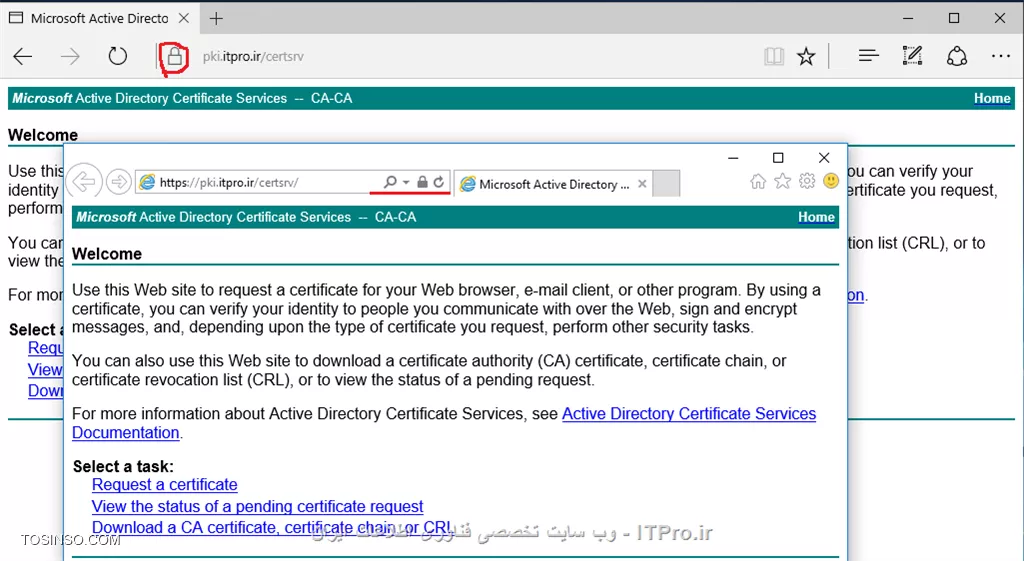The width and height of the screenshot is (1024, 561).
Task: Click the Home link in Edge page
Action: click(x=992, y=99)
